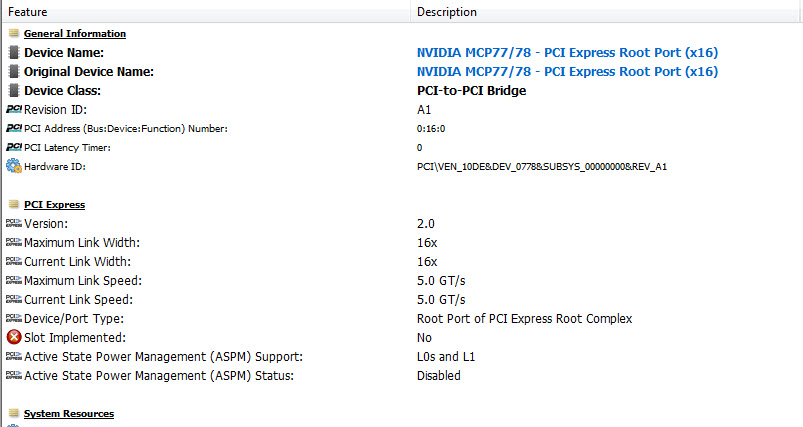This screenshot has height=427, width=803.
Task: Collapse the General Information section header
Action: [x=75, y=34]
